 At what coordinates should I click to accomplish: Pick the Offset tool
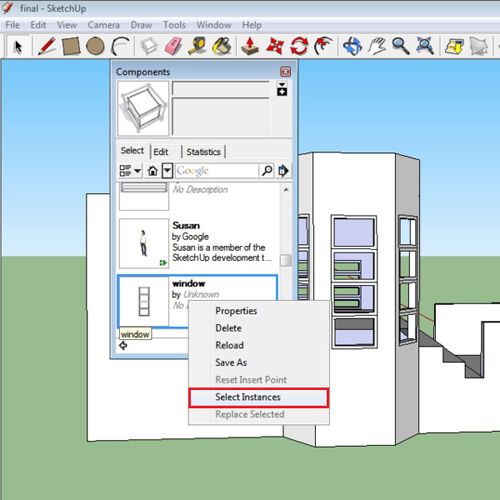(323, 46)
